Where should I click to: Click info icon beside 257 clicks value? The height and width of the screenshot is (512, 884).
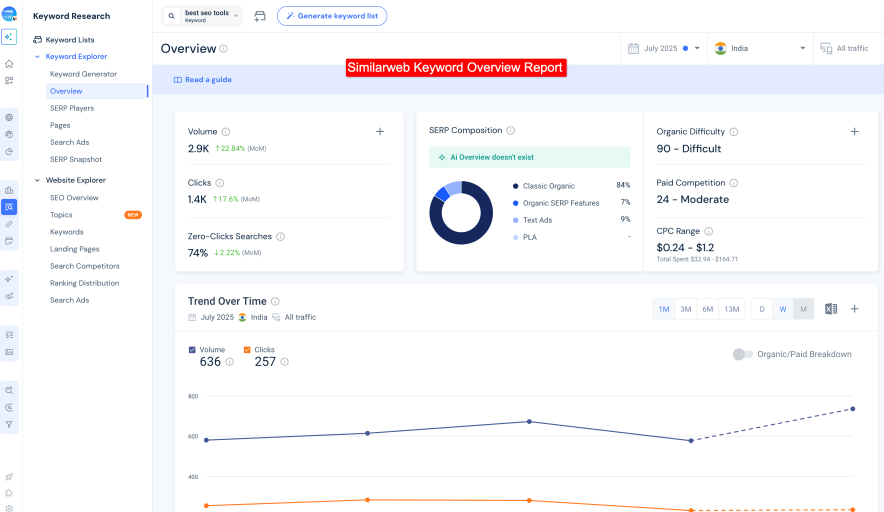[284, 362]
